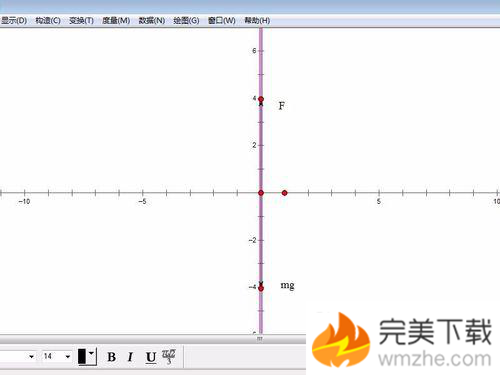Select the red point at y equals 4
The image size is (500, 375).
(261, 99)
